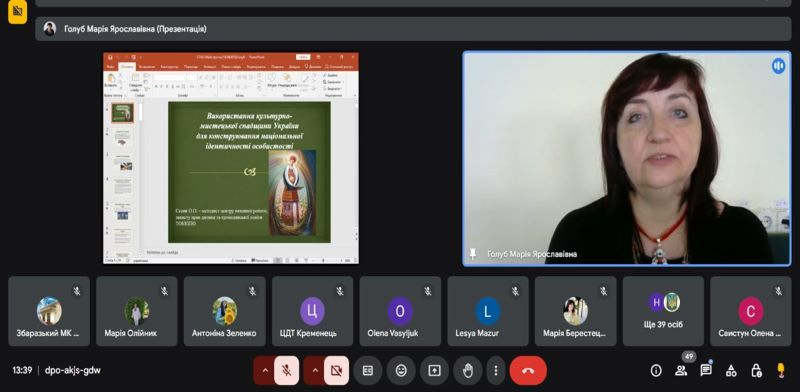Click the pin icon on Голуб Марія's video
The height and width of the screenshot is (392, 800).
tap(473, 254)
